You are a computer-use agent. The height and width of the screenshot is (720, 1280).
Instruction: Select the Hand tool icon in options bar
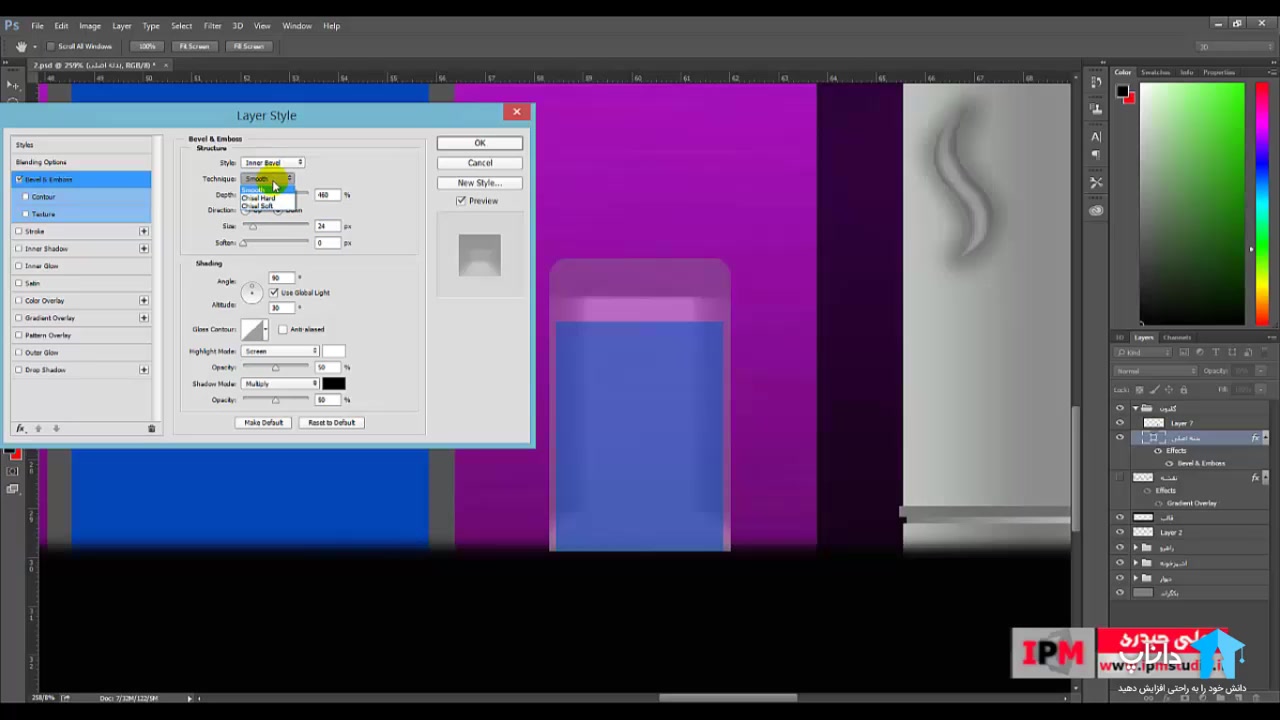click(21, 46)
